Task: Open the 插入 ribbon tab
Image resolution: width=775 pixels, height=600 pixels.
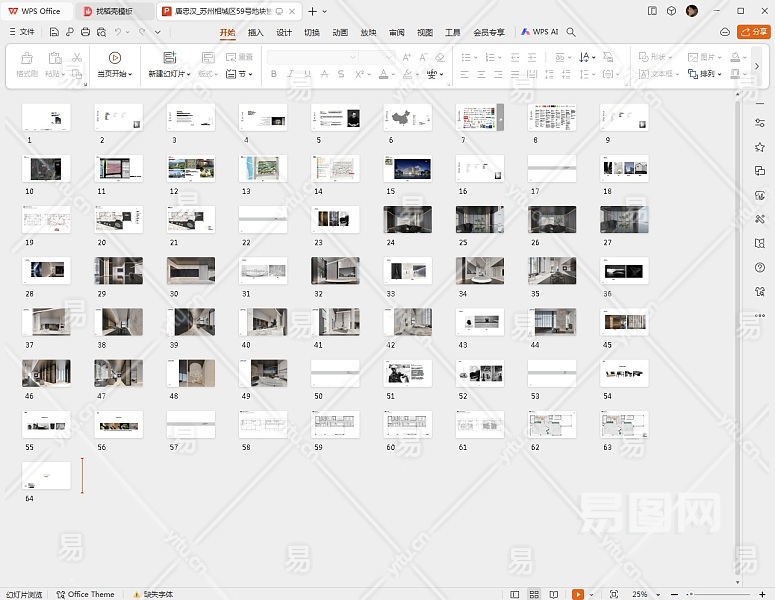Action: pos(256,32)
